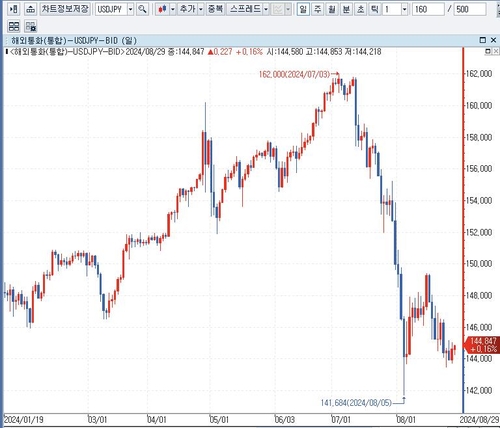Click the small restore icon in chart corner
The height and width of the screenshot is (428, 500).
click(x=488, y=51)
